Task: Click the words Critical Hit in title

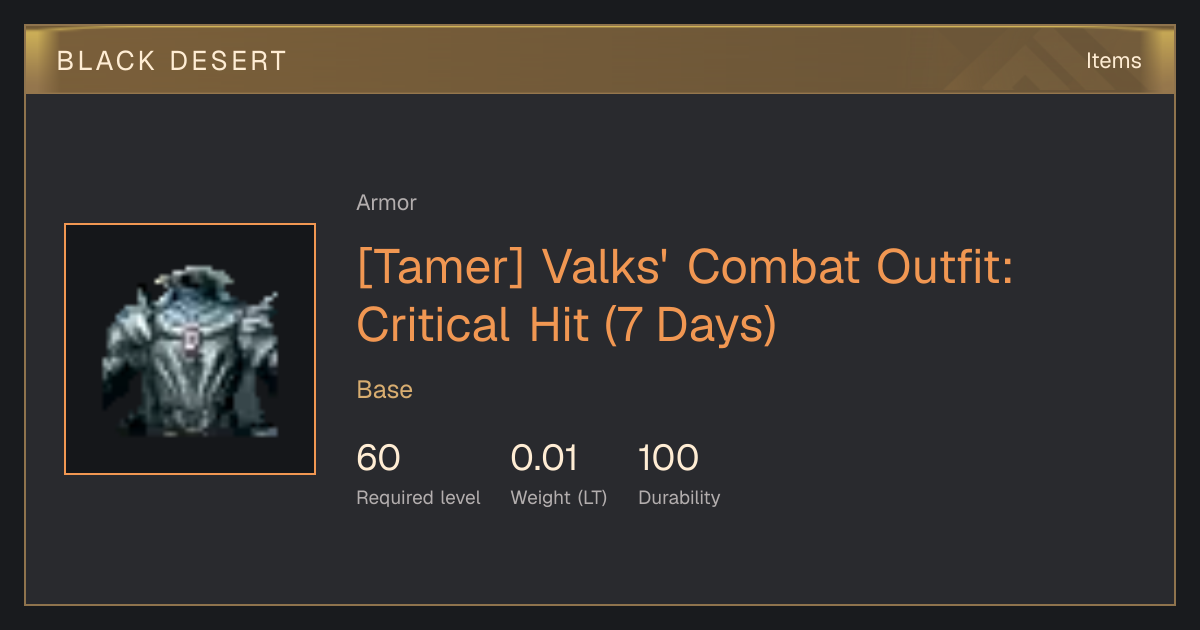Action: point(473,325)
